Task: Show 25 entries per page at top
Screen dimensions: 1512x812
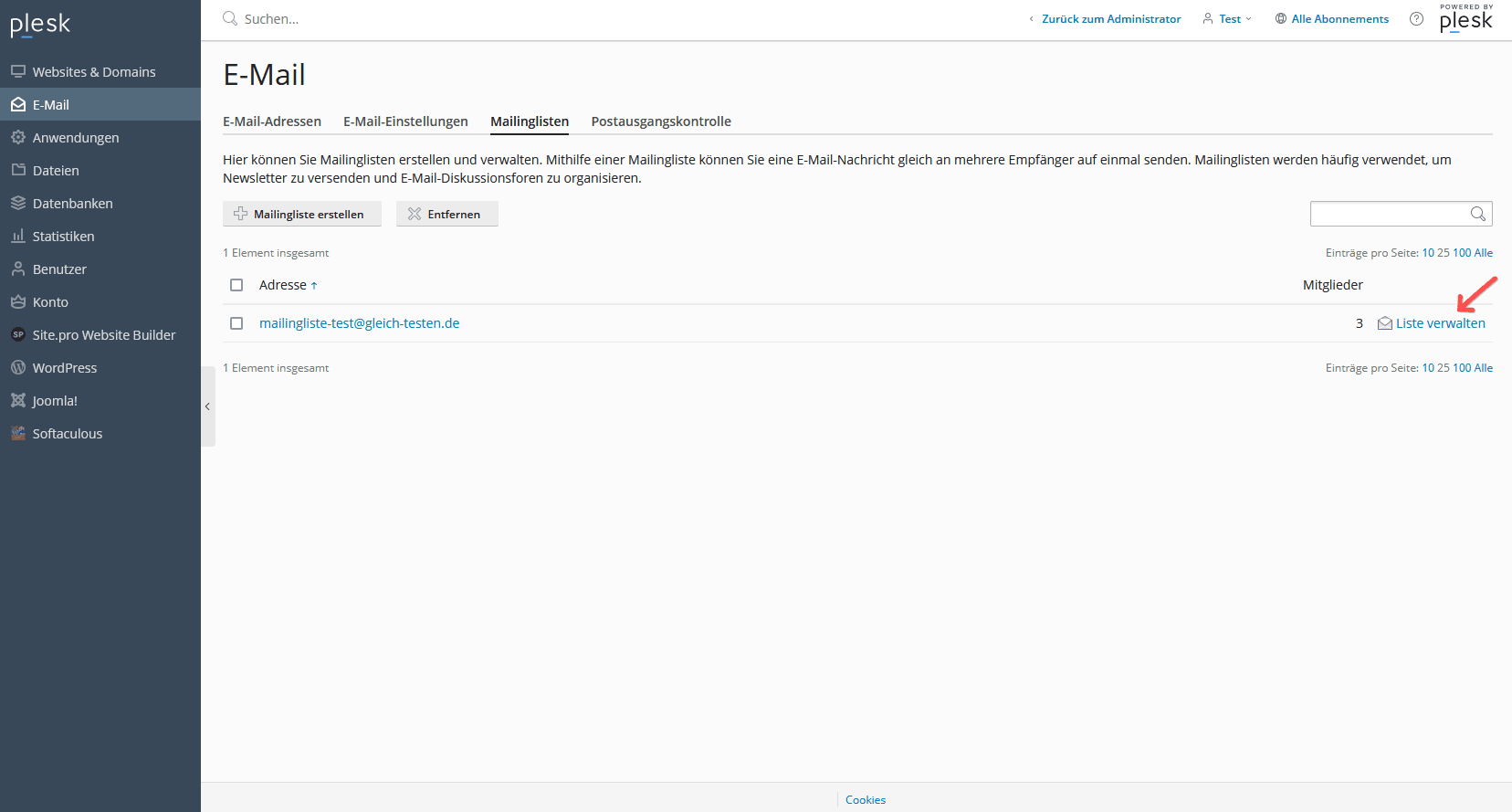Action: (x=1443, y=253)
